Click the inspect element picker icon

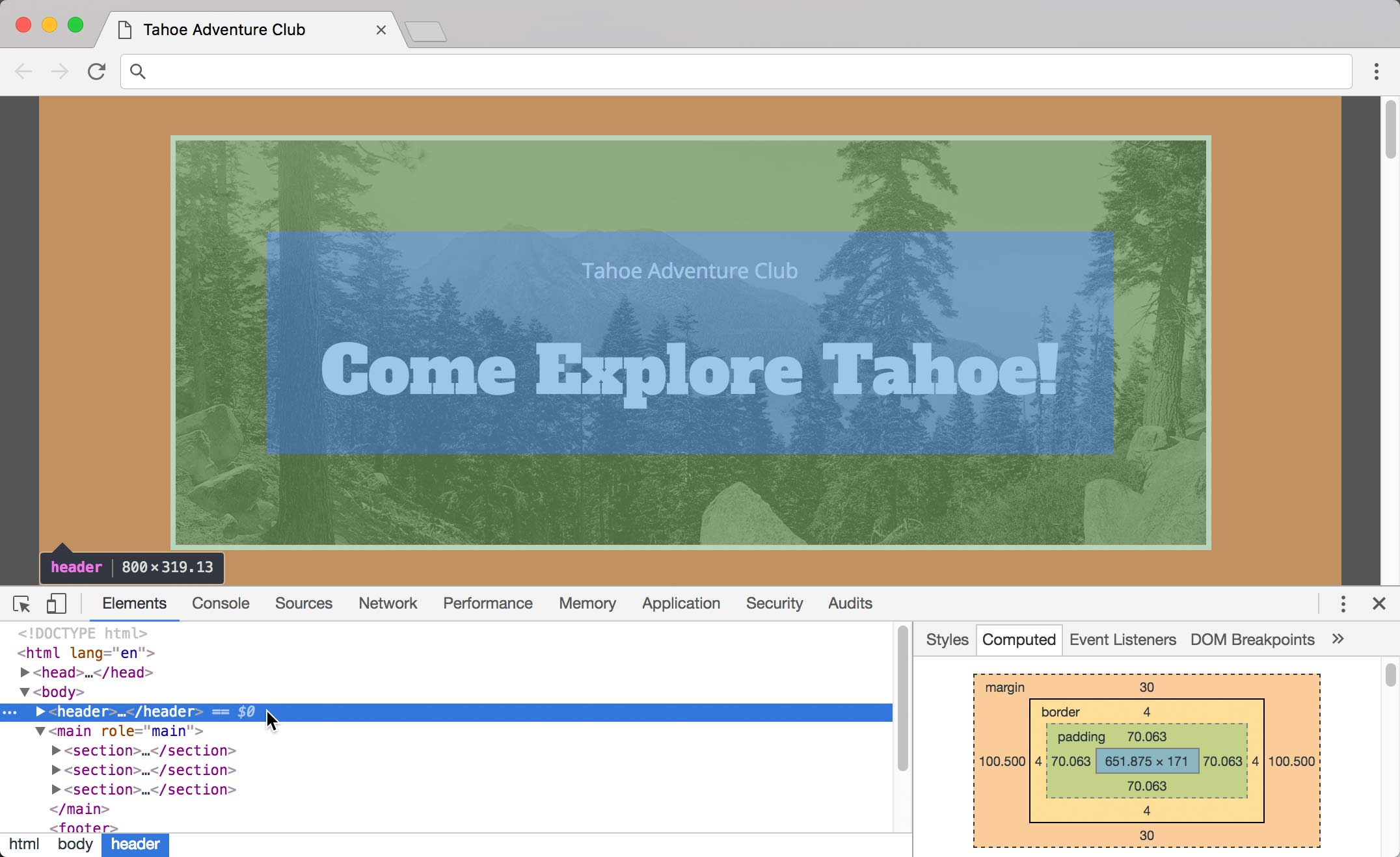(x=21, y=603)
